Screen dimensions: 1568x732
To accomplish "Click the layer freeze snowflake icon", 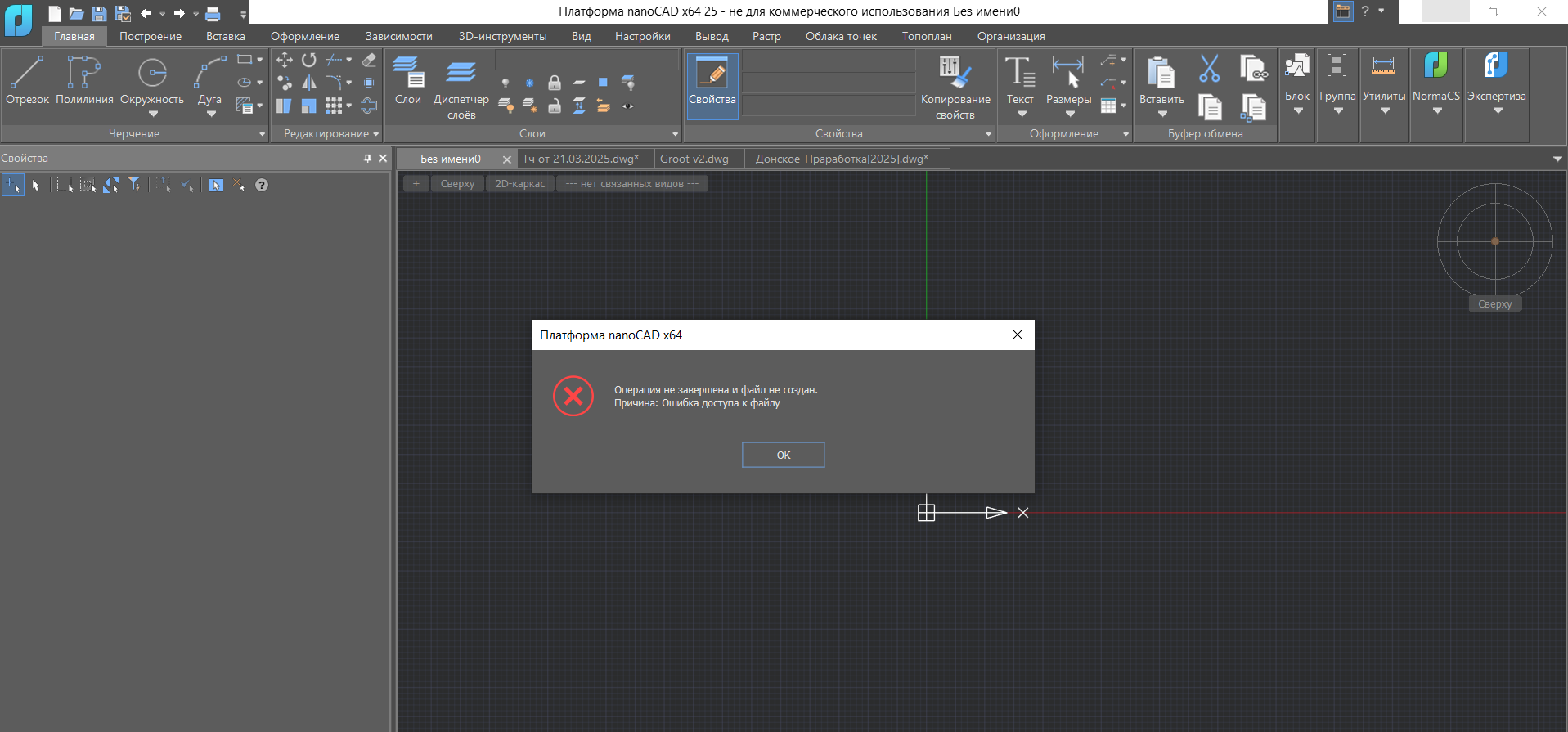I will coord(529,83).
